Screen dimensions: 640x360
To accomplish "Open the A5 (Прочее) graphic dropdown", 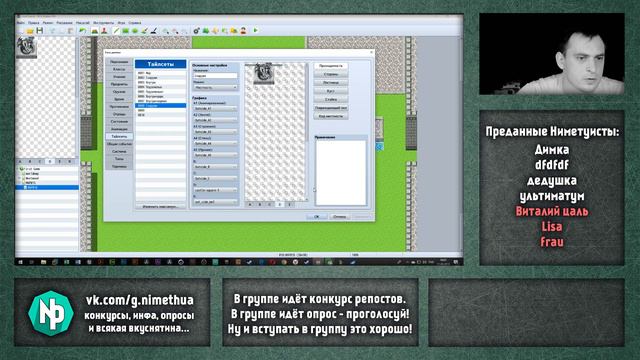I will tap(215, 155).
